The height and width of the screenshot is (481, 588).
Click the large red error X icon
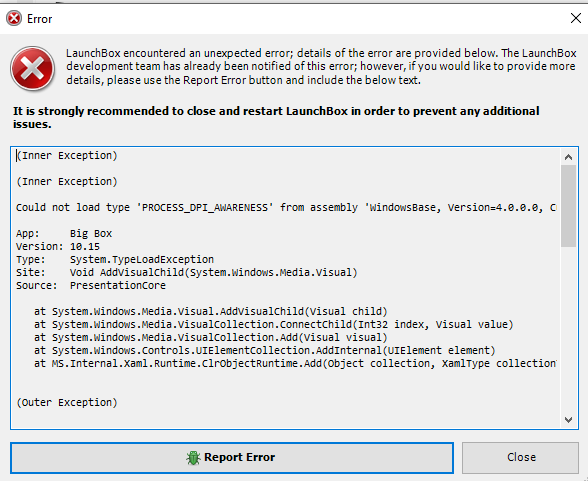33,69
